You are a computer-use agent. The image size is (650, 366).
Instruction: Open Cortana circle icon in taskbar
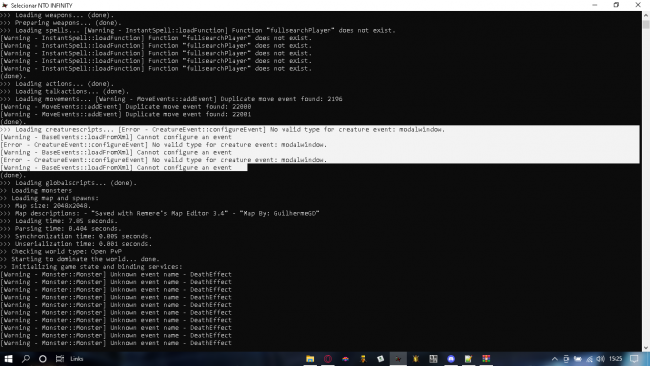tap(43, 359)
